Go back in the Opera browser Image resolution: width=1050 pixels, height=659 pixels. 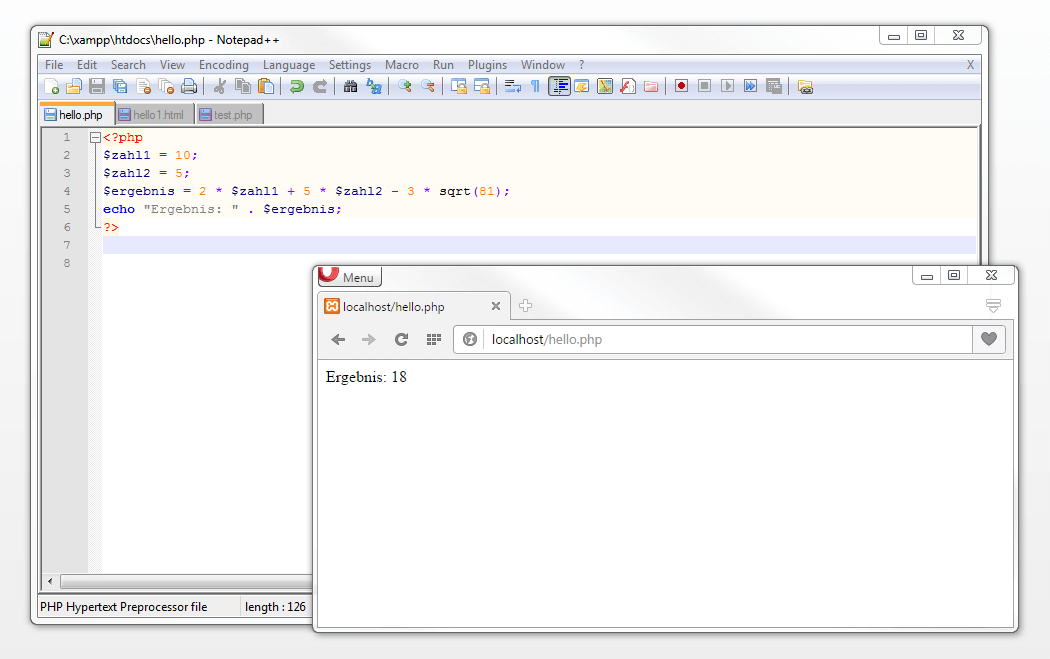click(338, 340)
